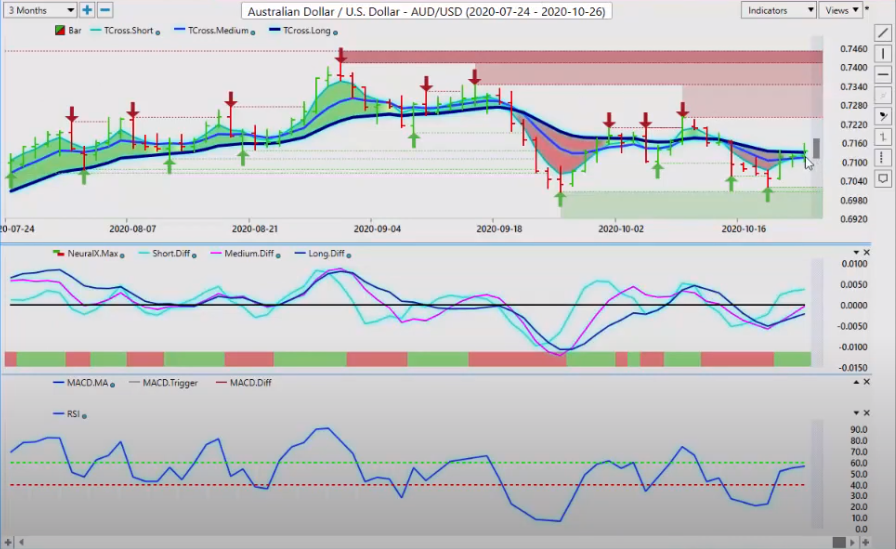This screenshot has width=896, height=549.
Task: Open settings dot for TCross.Short
Action: click(158, 33)
